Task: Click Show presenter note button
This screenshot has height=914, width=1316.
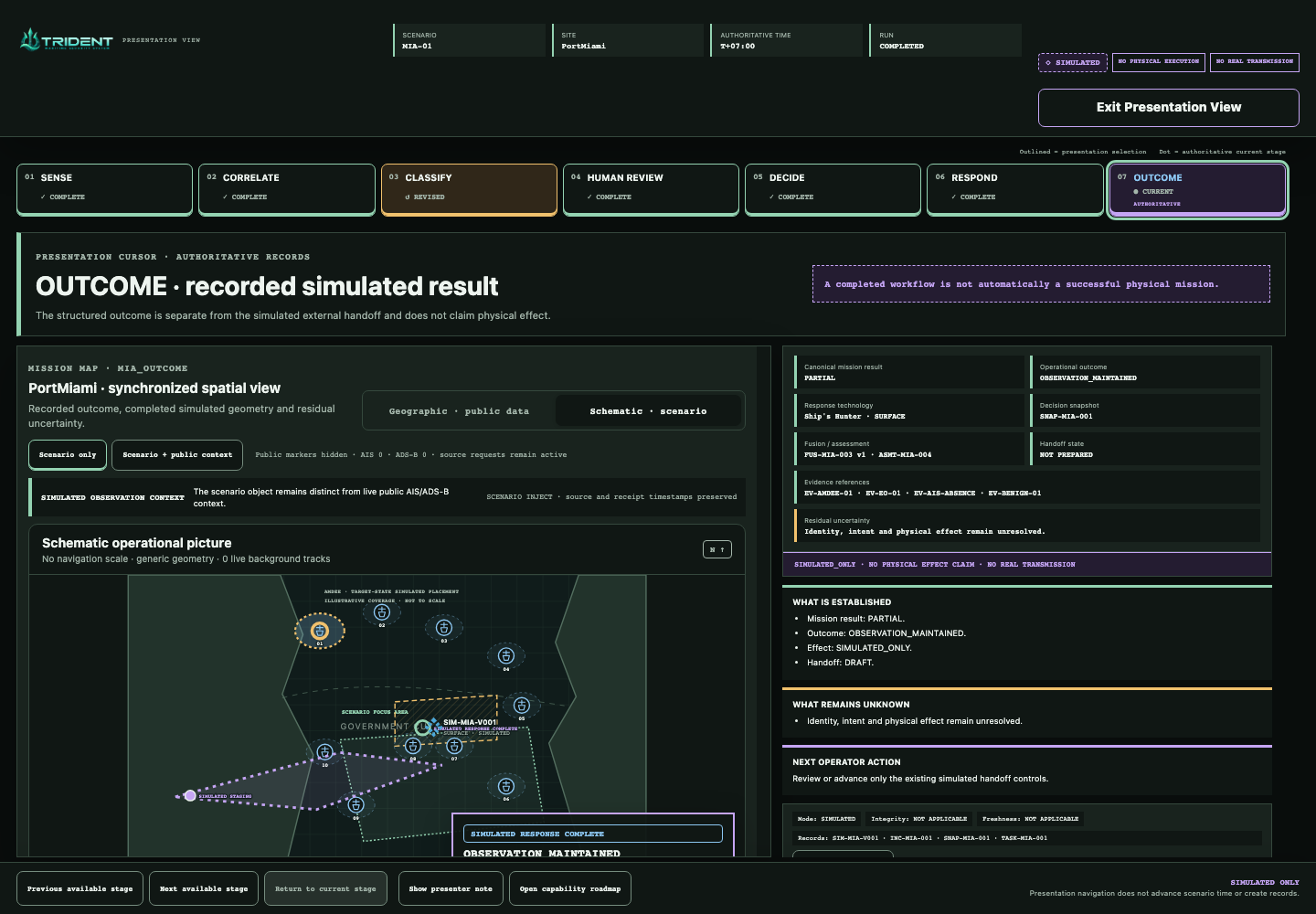Action: pyautogui.click(x=451, y=888)
